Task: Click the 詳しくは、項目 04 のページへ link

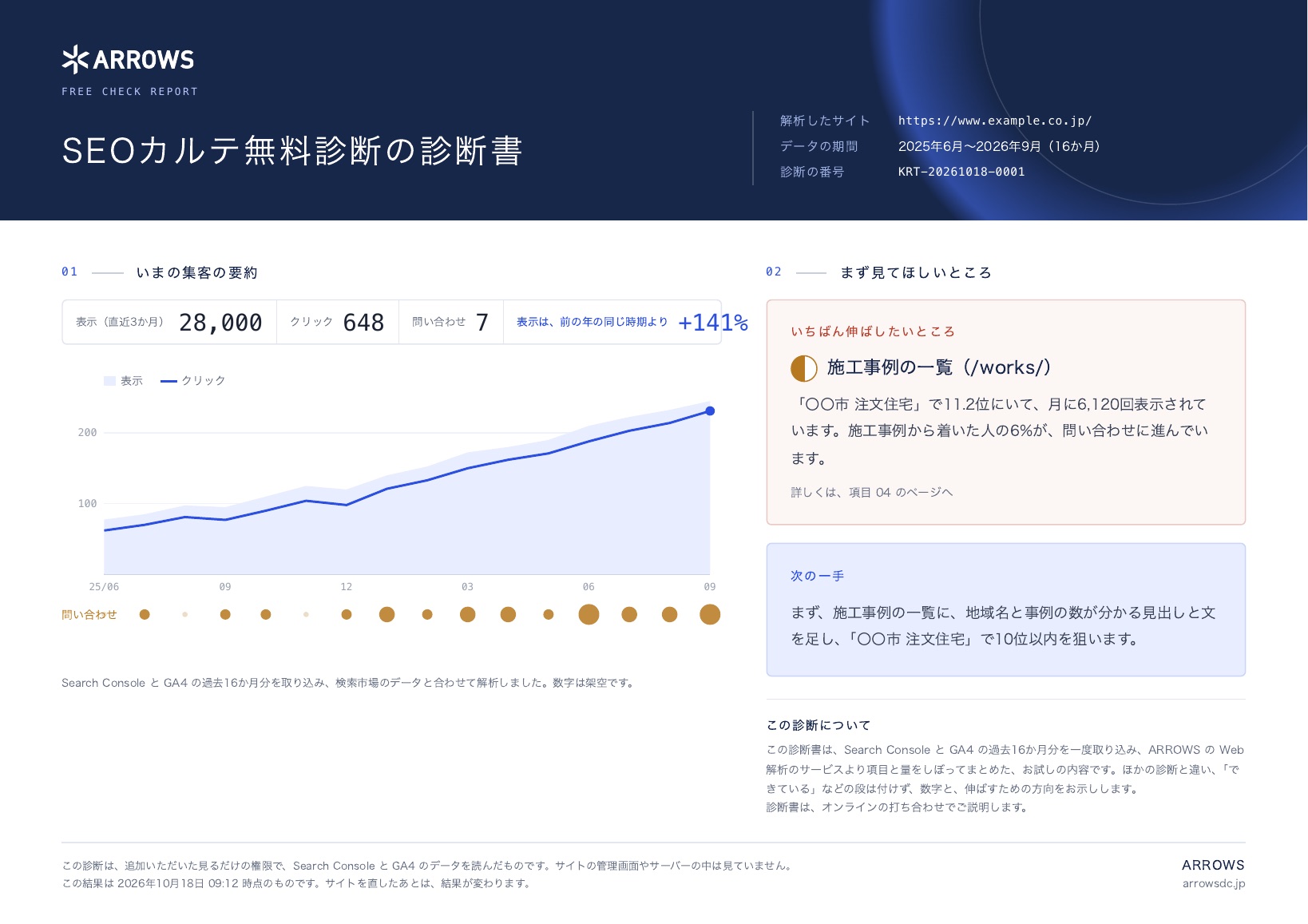Action: (872, 492)
